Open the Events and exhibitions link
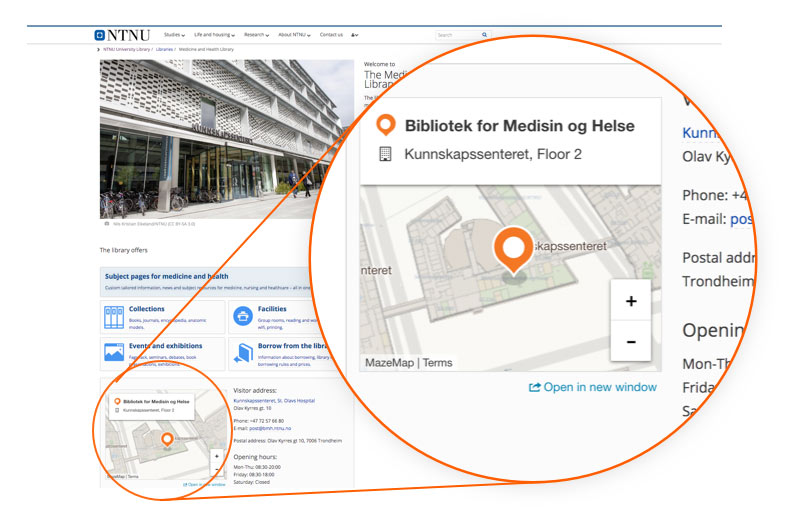802x514 pixels. click(x=165, y=346)
